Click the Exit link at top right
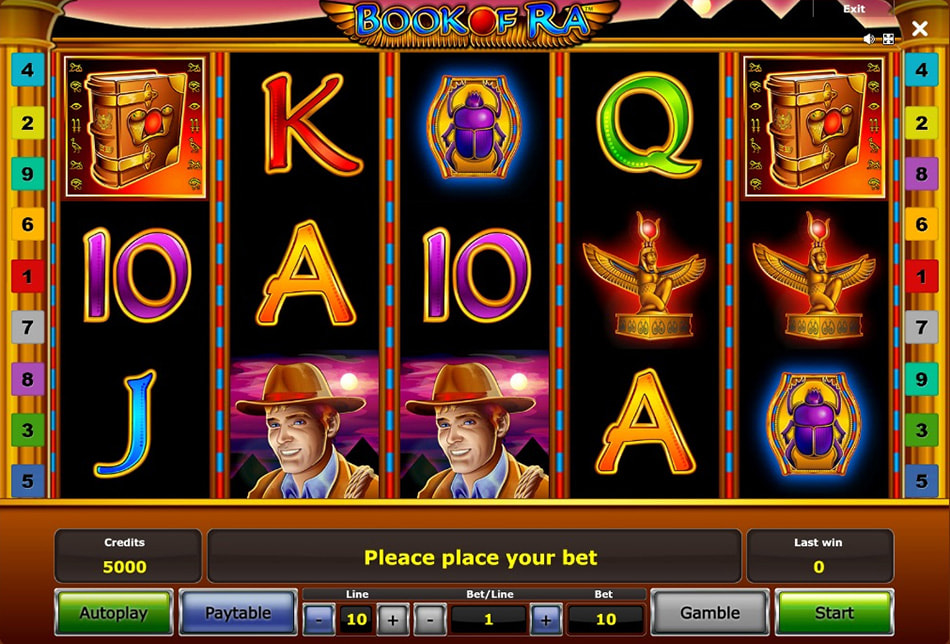Viewport: 950px width, 644px height. [854, 9]
